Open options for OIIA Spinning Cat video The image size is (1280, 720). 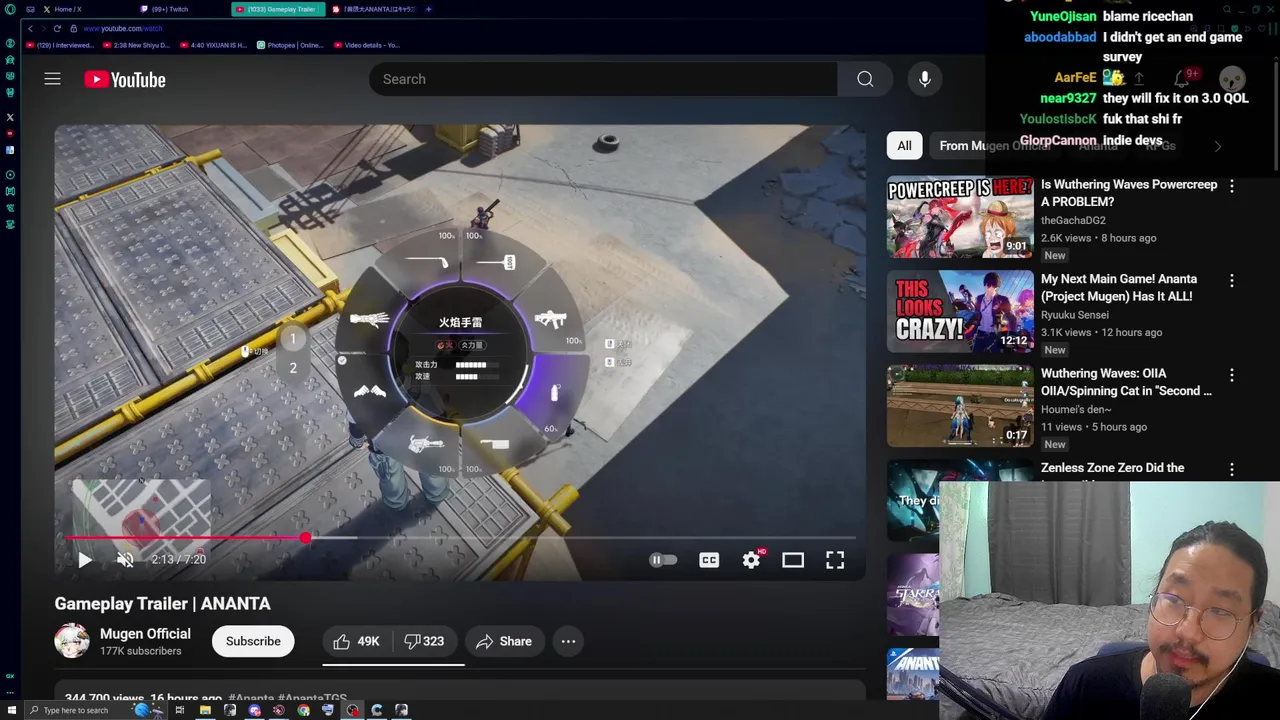tap(1232, 375)
